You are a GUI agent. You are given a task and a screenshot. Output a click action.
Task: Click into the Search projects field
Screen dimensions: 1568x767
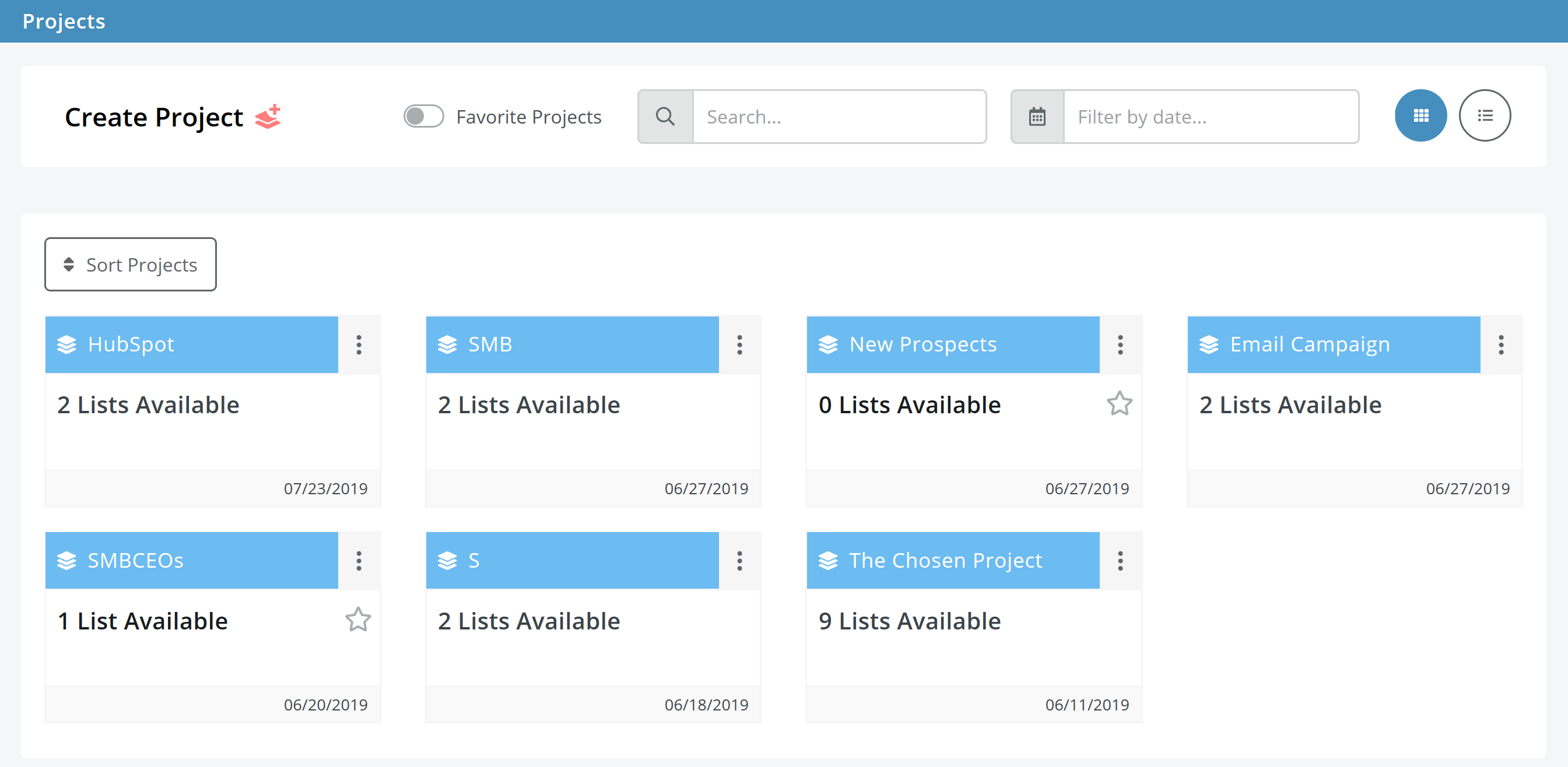click(x=839, y=117)
